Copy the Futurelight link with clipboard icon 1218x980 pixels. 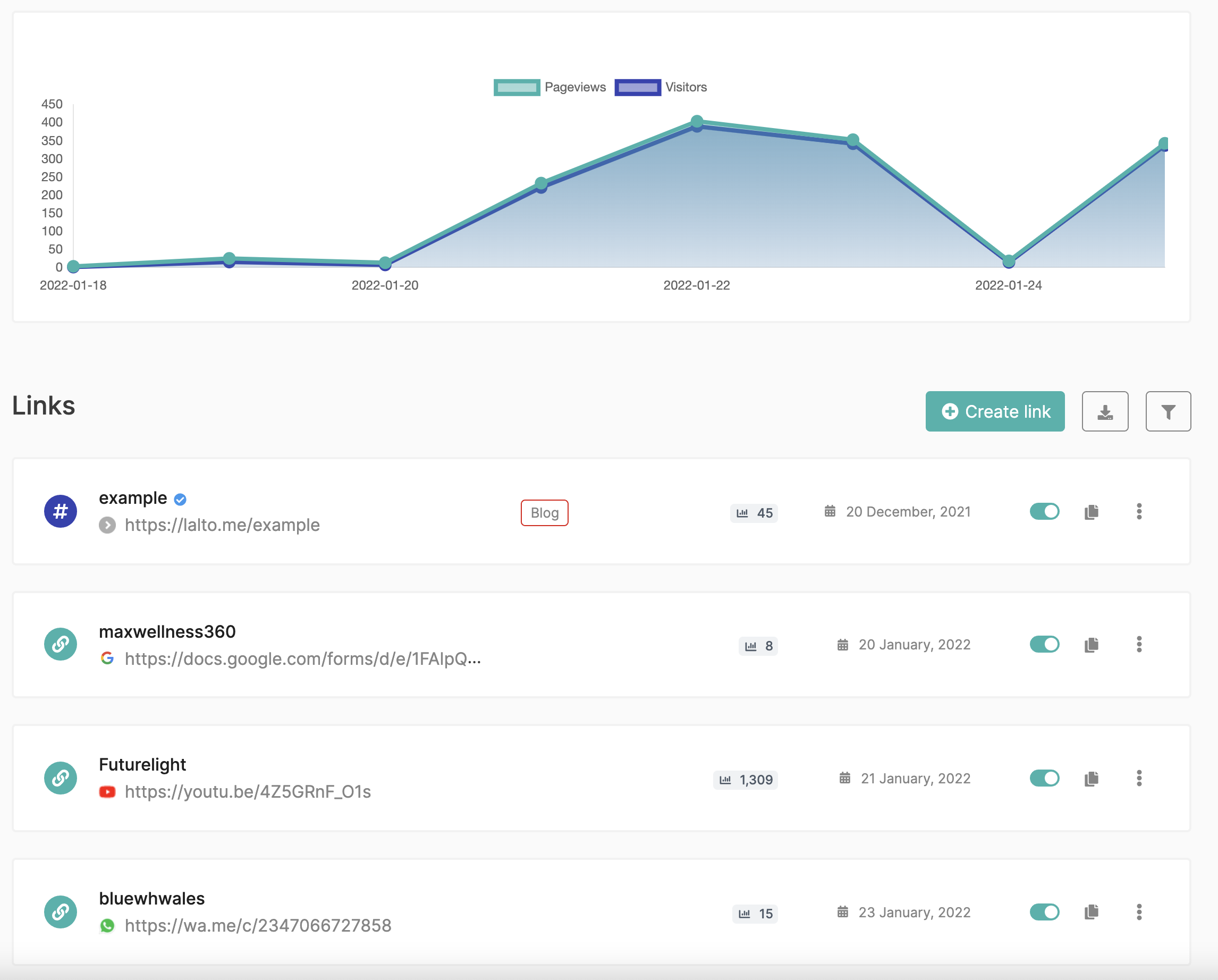[1091, 779]
